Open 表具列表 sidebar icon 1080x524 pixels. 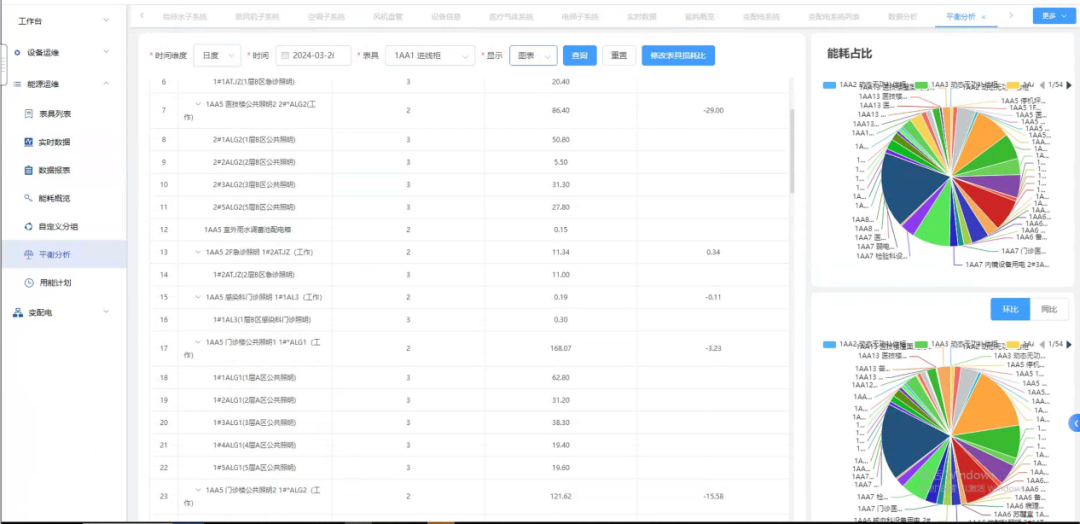(x=28, y=114)
